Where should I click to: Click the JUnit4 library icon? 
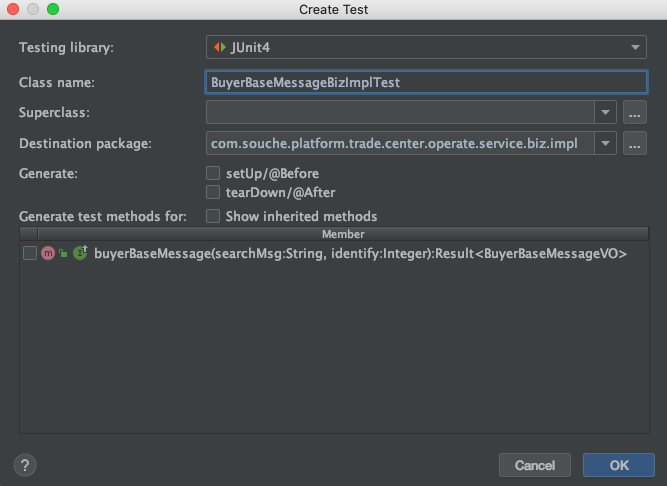[218, 47]
